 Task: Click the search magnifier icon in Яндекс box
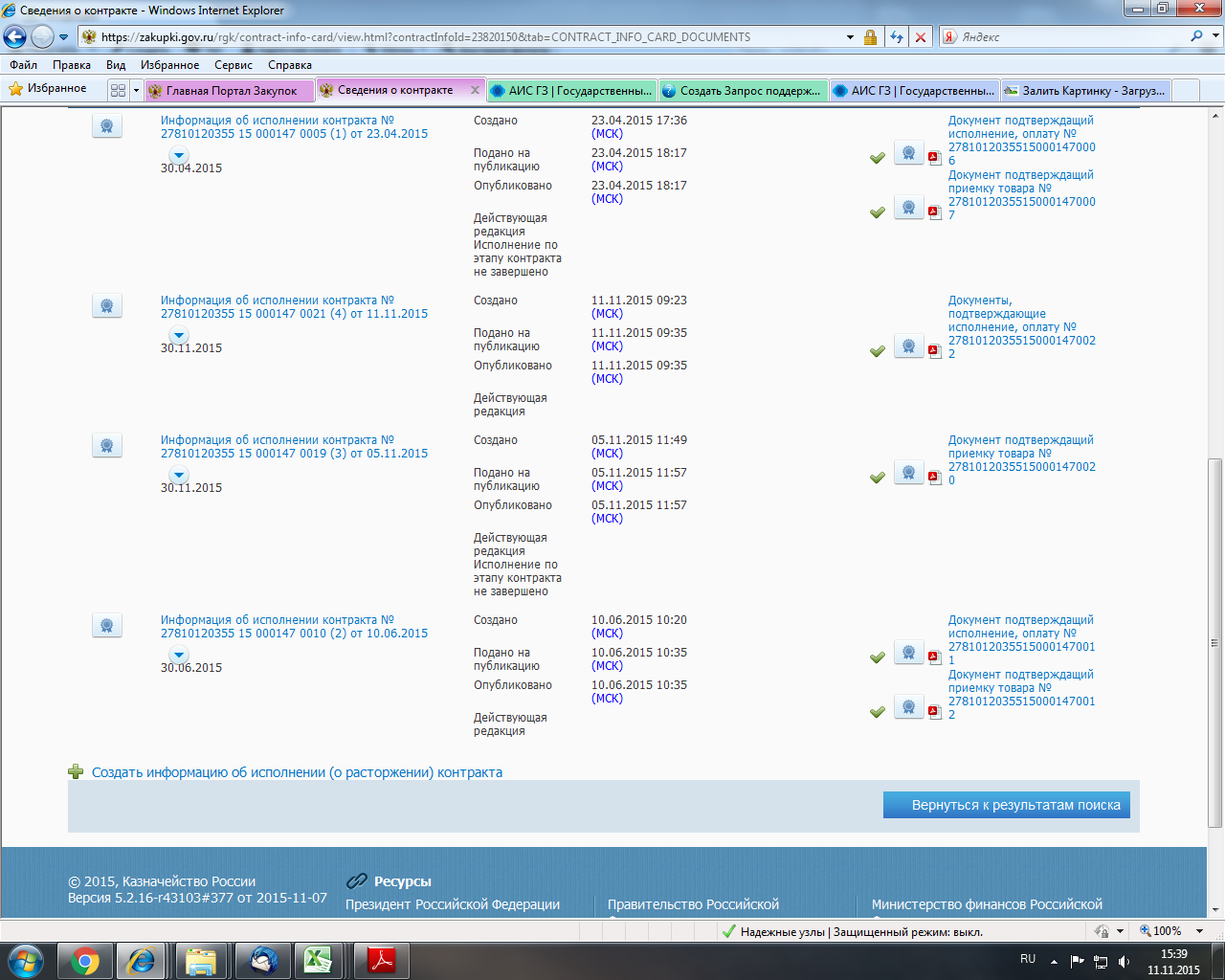1197,36
